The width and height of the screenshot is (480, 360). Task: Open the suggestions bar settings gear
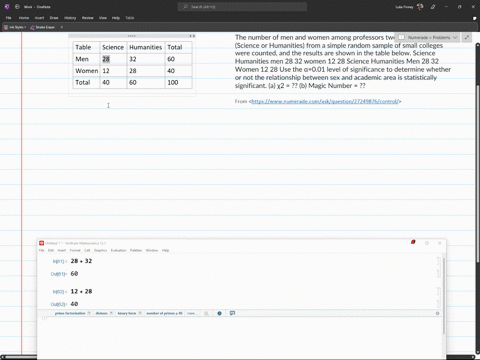pos(437,313)
